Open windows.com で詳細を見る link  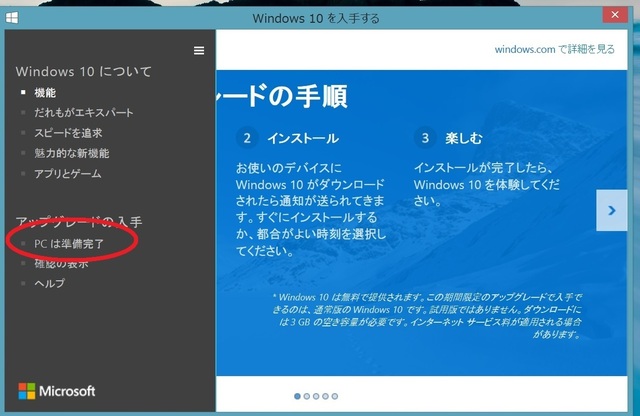click(554, 49)
